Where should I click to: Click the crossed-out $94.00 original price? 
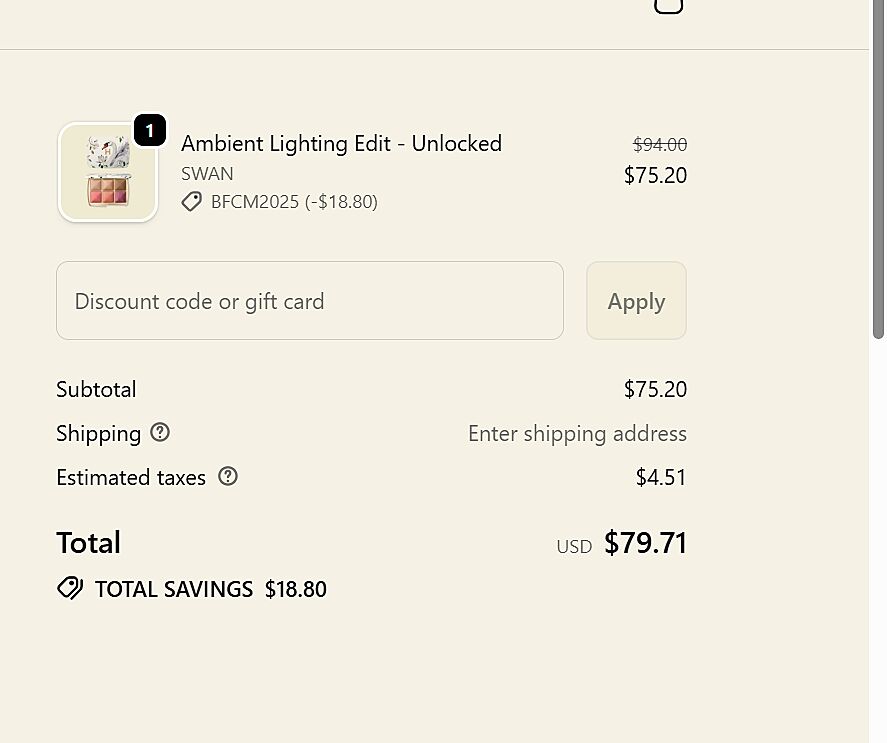[660, 145]
